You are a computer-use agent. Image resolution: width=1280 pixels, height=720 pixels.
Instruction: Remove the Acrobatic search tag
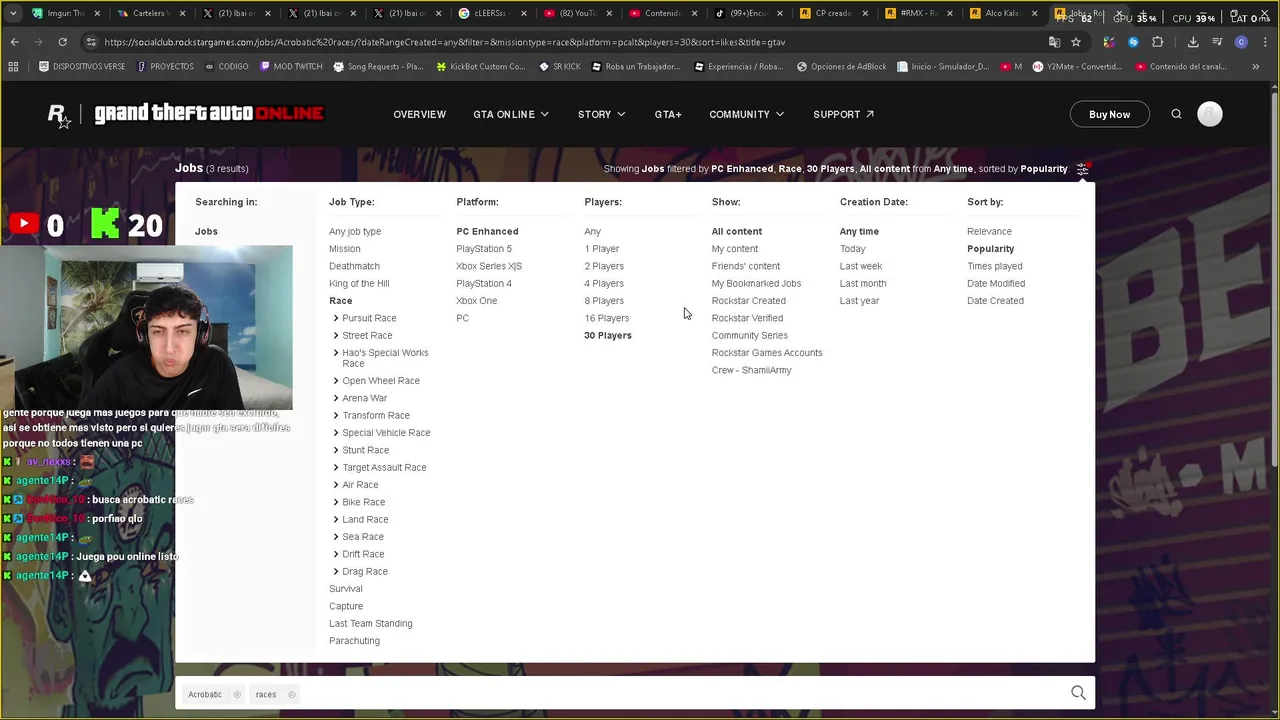[x=237, y=694]
